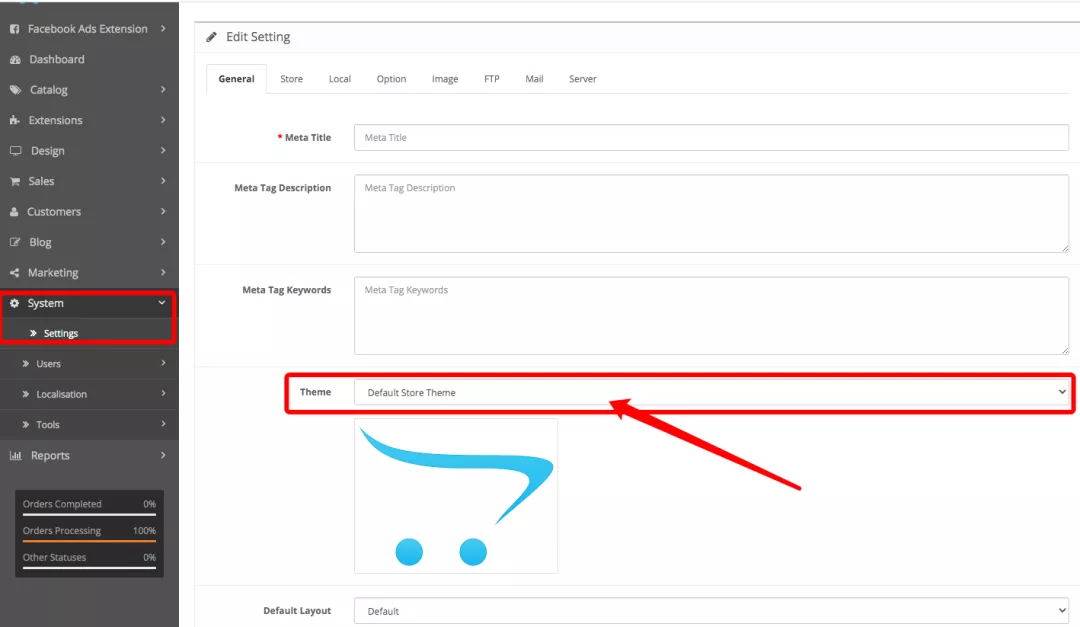Click the Meta Title input field
Viewport: 1080px width, 627px height.
pos(712,138)
